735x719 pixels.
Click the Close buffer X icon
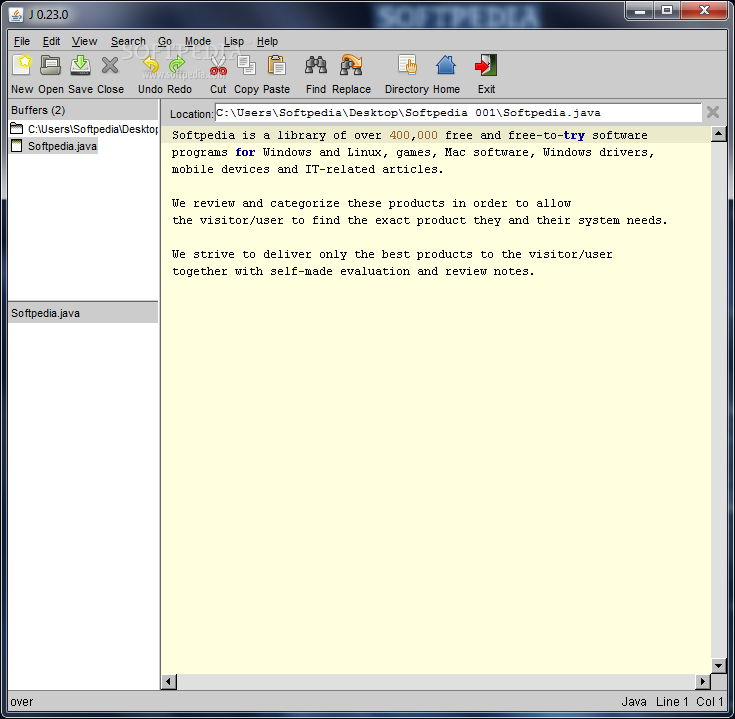[110, 65]
